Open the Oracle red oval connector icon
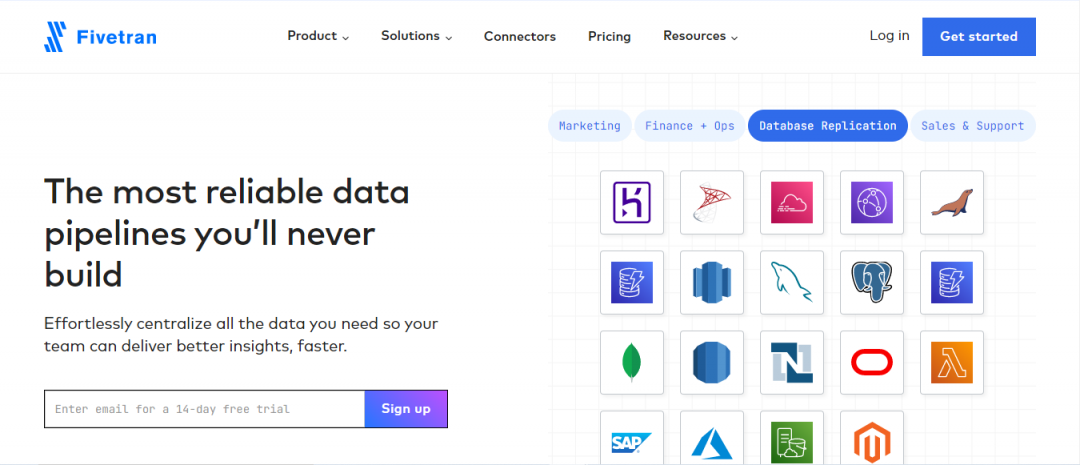Image resolution: width=1080 pixels, height=465 pixels. pyautogui.click(x=872, y=362)
